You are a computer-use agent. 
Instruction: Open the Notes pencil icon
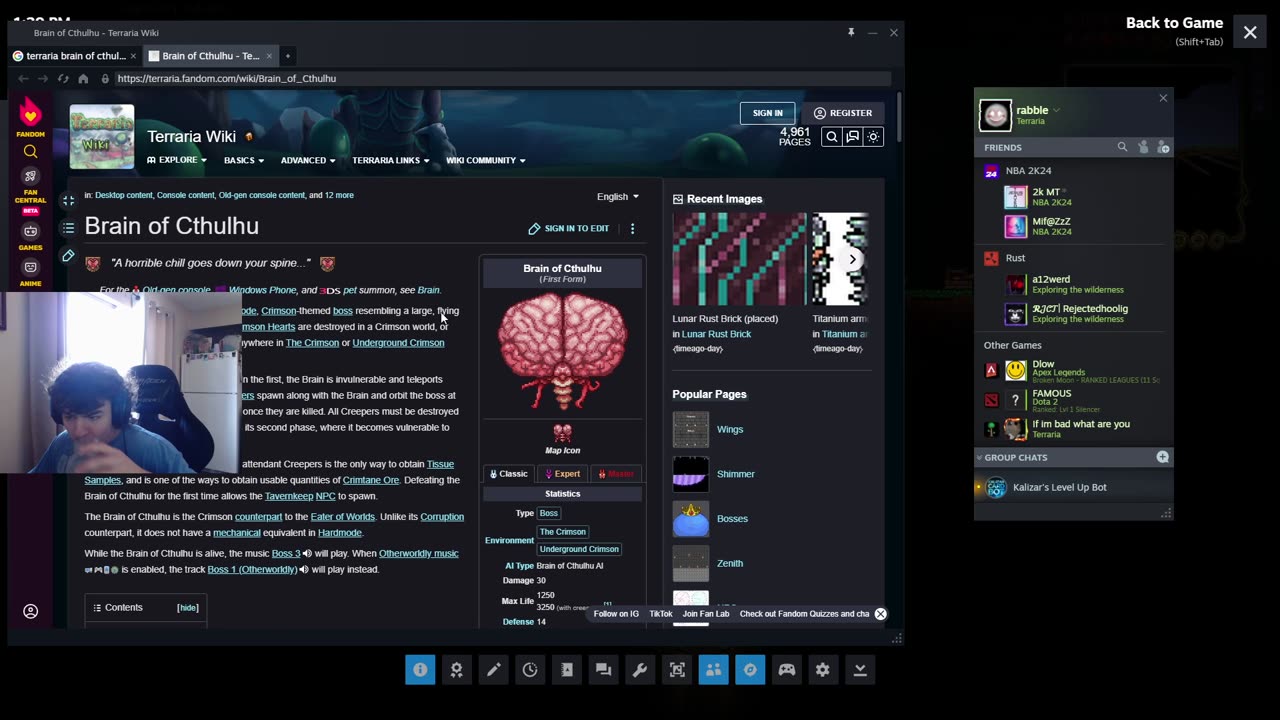(x=493, y=670)
